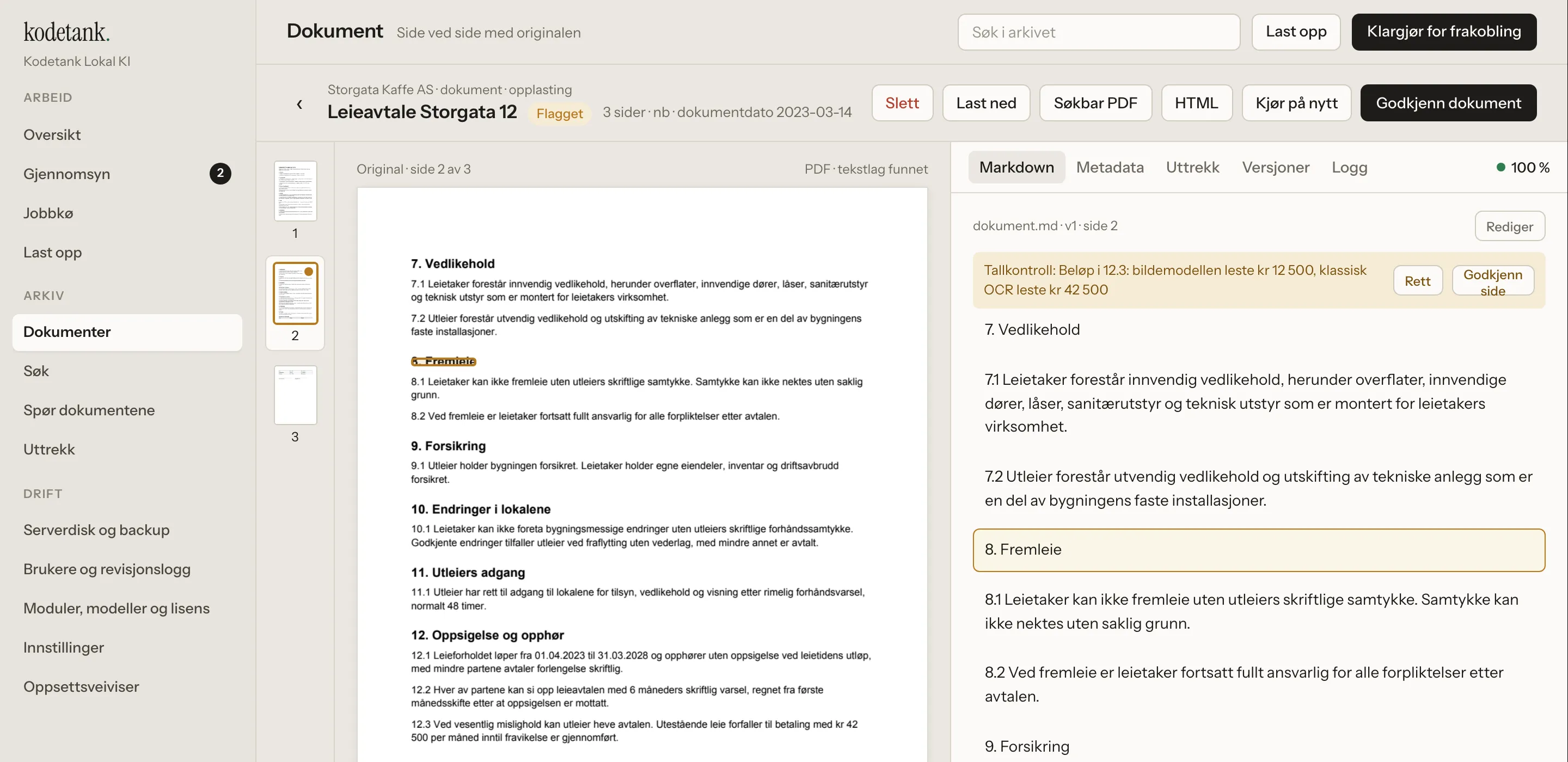The width and height of the screenshot is (1568, 762).
Task: Click Rett on the Tallkontroll warning
Action: click(x=1417, y=280)
